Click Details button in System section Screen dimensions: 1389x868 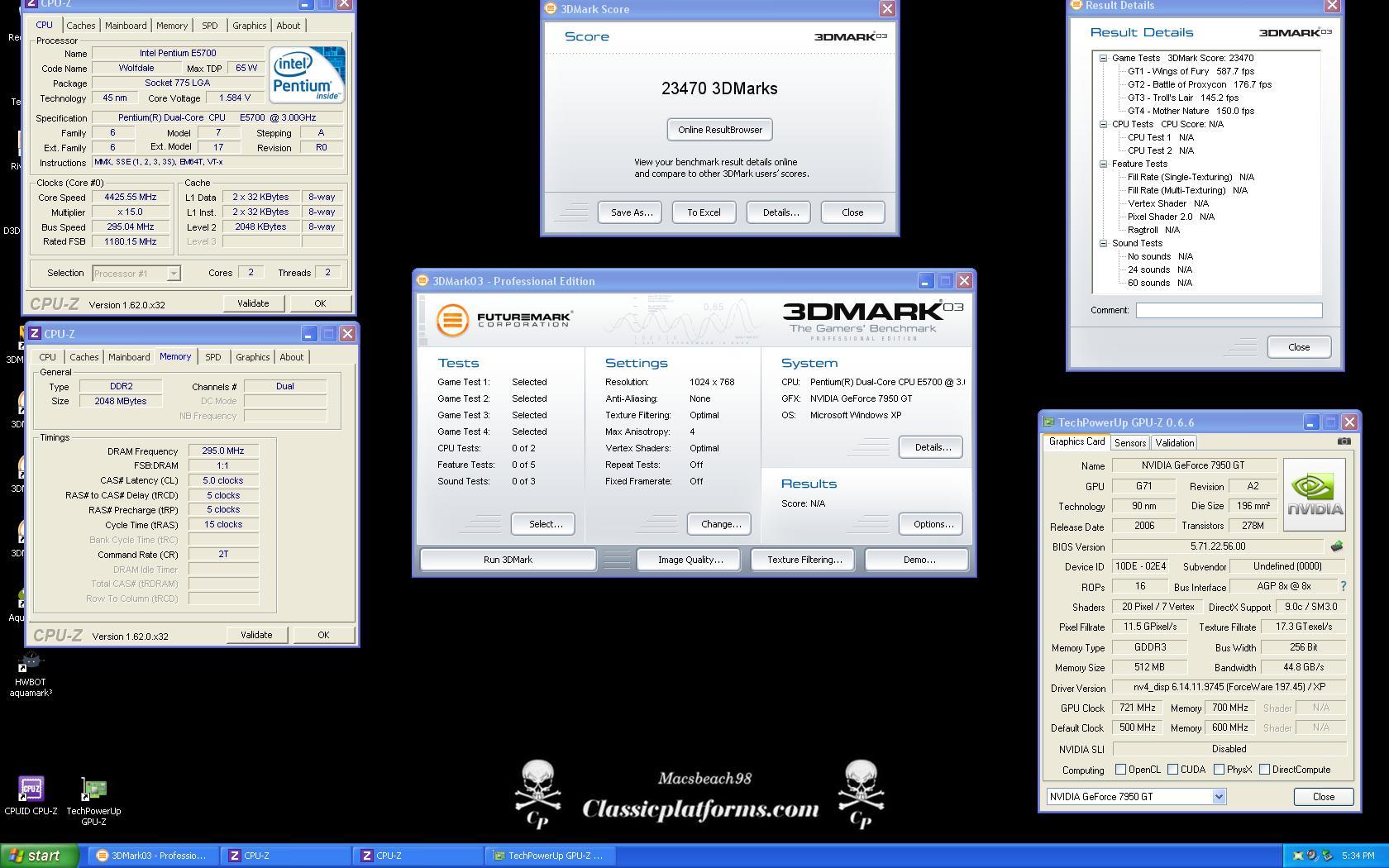point(933,447)
